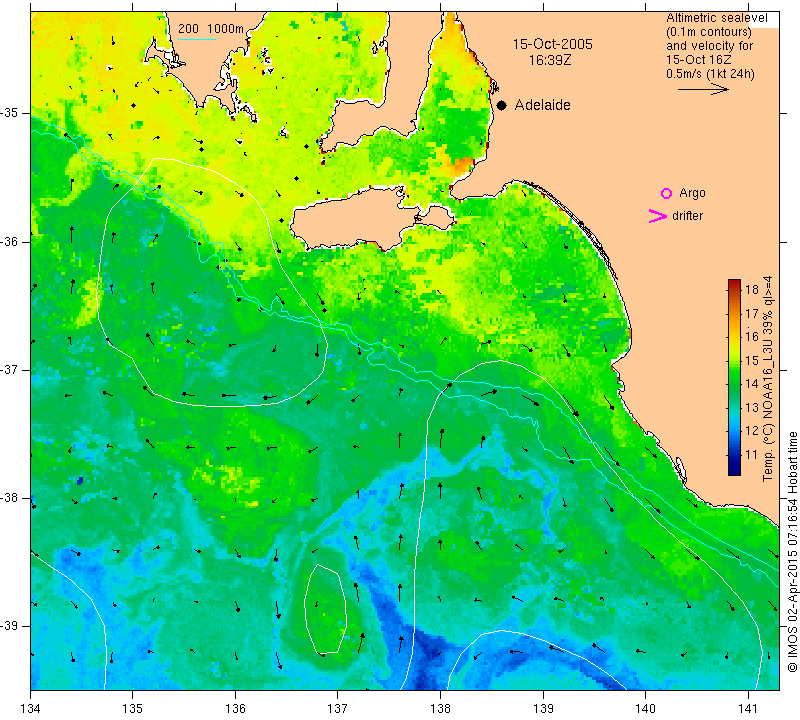The height and width of the screenshot is (720, 800).
Task: Click the 13 degree colorbar tick label
Action: 752,408
